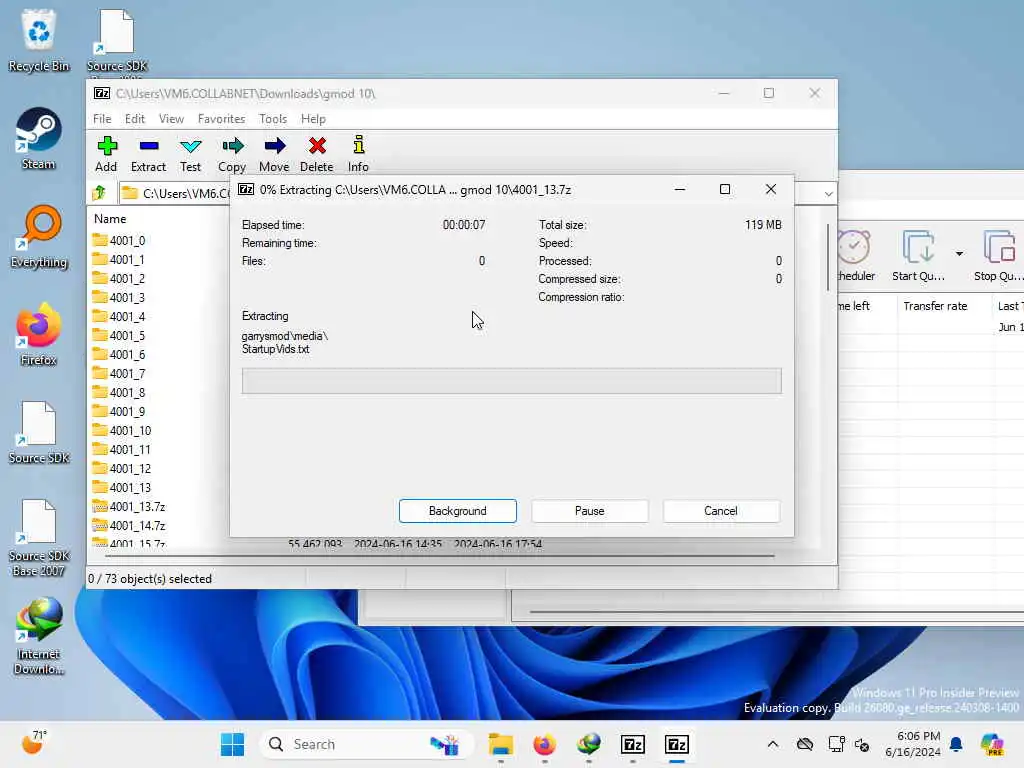Select folder 4001_3
Screen dimensions: 1024x768
click(x=119, y=297)
